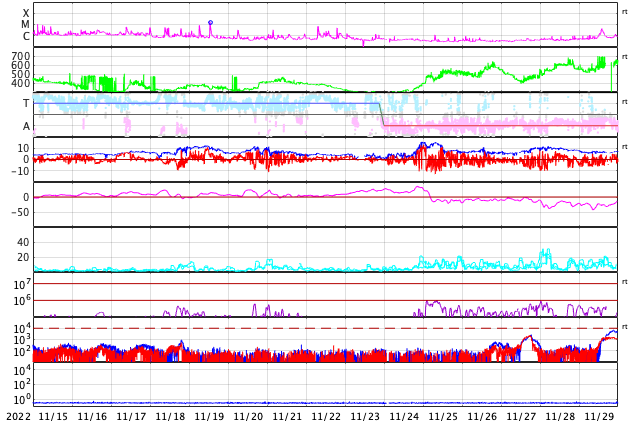The image size is (634, 424).
Task: Click the 'M' flare class axis label
Action: (25, 25)
